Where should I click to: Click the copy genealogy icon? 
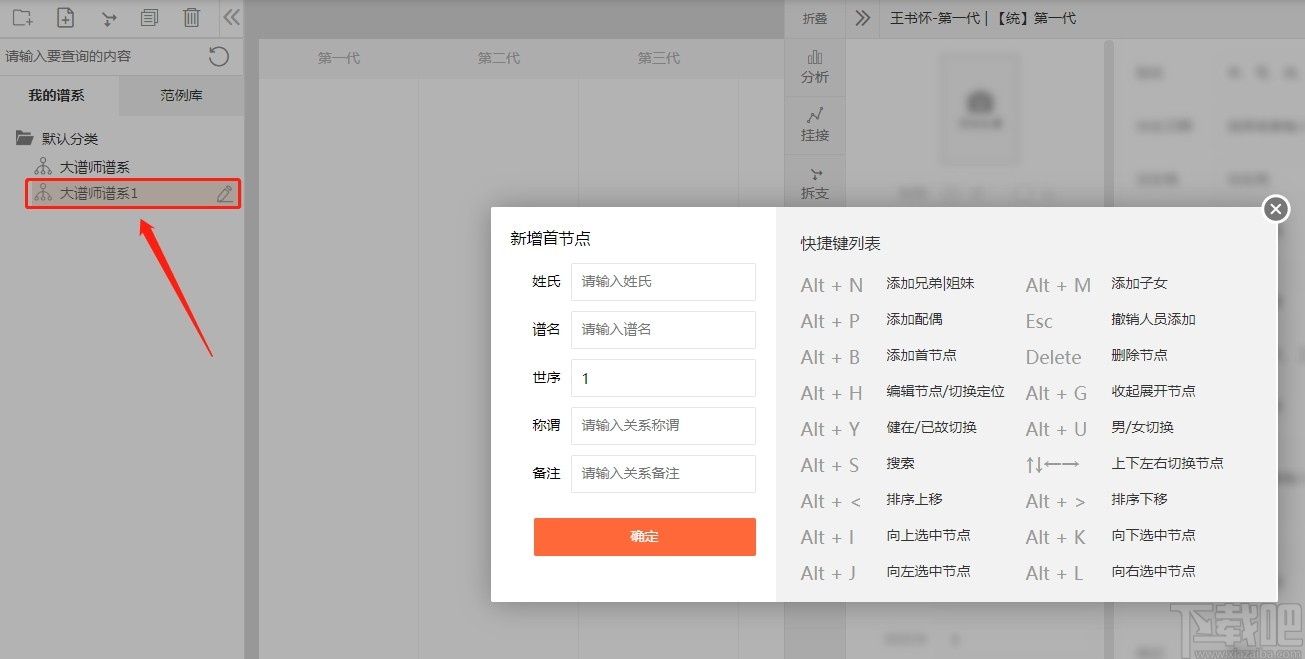[150, 17]
